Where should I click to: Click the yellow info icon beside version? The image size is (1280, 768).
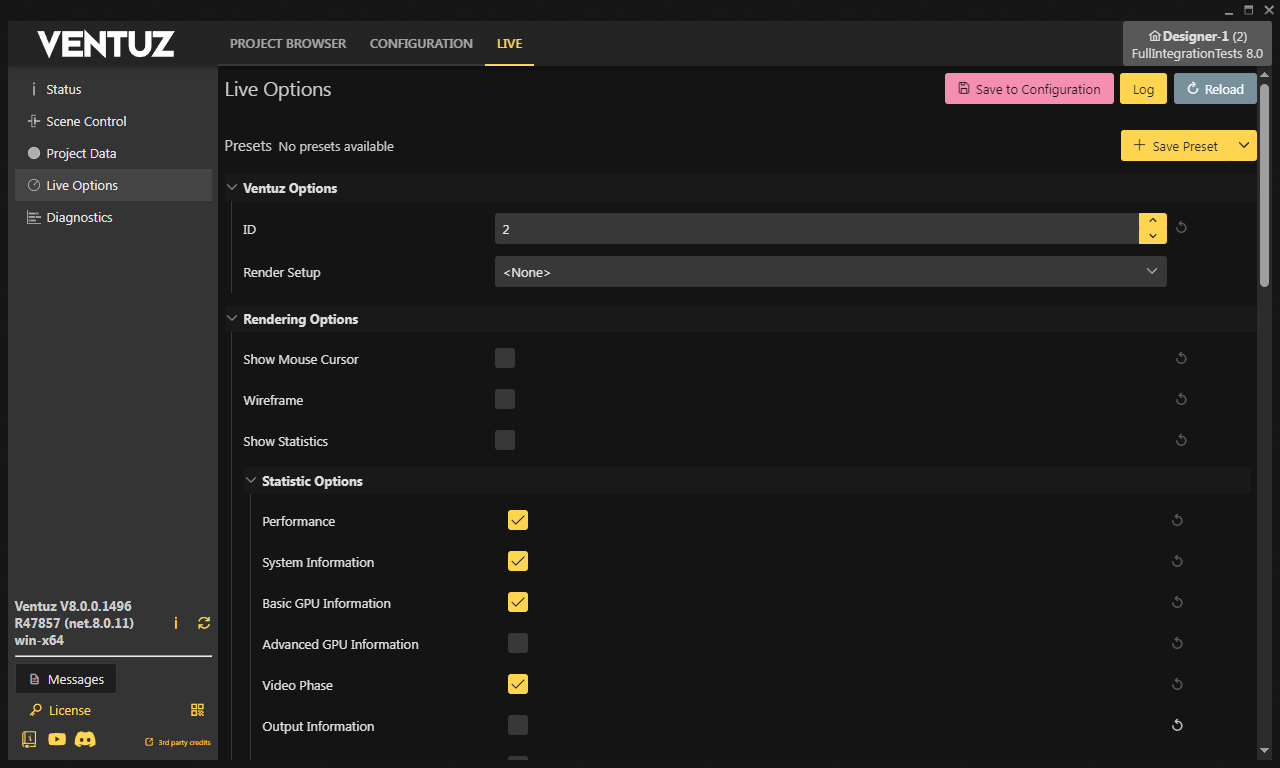click(x=176, y=623)
